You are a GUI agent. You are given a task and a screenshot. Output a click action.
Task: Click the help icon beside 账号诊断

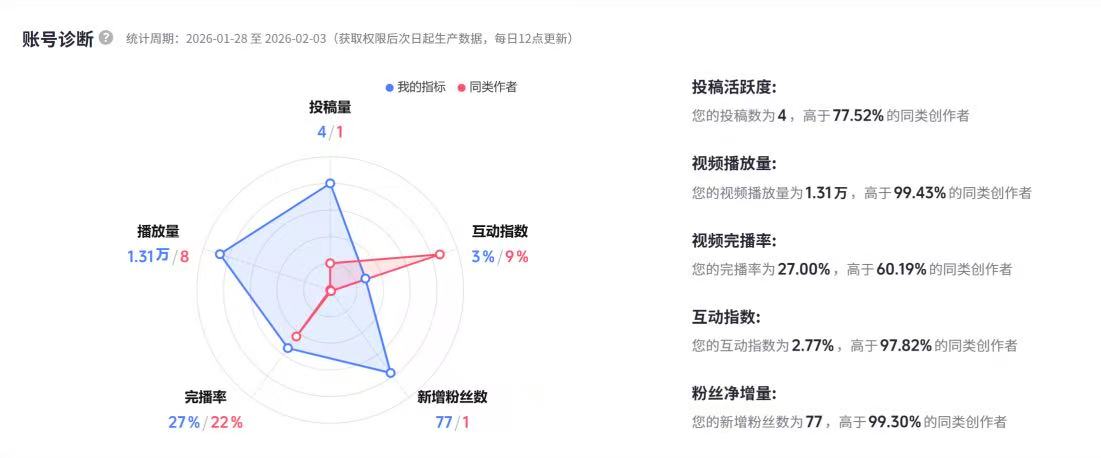(x=106, y=38)
